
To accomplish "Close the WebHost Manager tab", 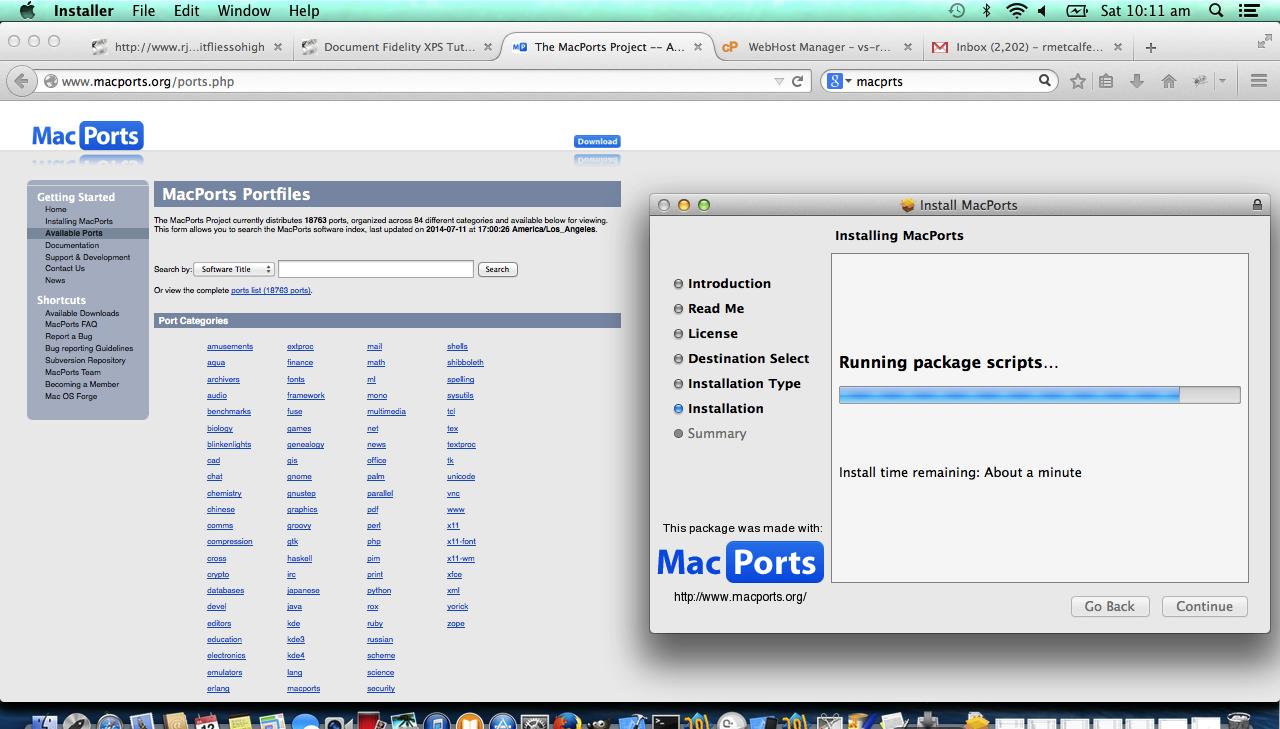I will click(x=908, y=47).
